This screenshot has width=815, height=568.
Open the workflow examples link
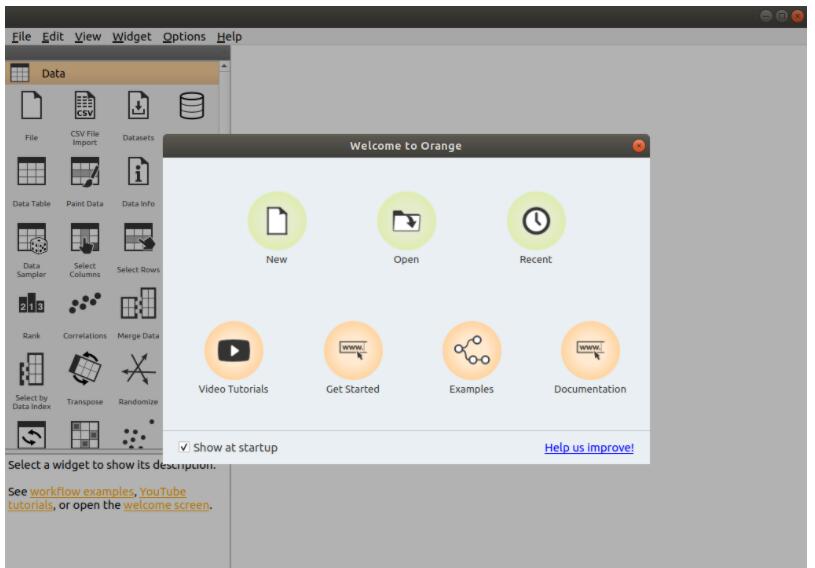(81, 492)
